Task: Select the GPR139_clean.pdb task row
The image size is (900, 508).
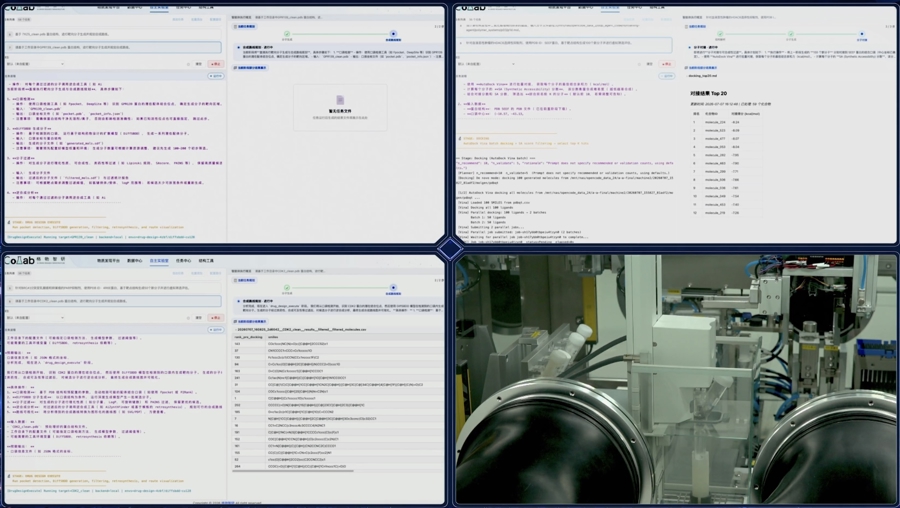Action: (x=113, y=47)
